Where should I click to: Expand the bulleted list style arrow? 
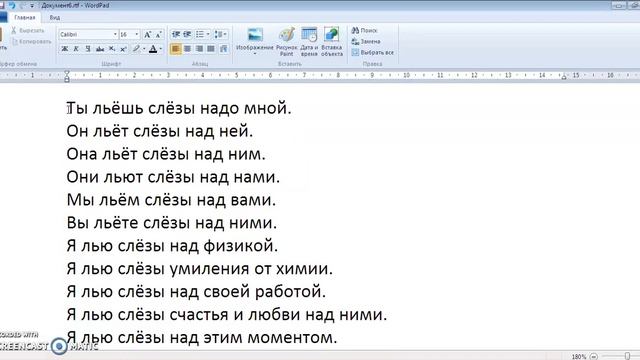tap(208, 34)
